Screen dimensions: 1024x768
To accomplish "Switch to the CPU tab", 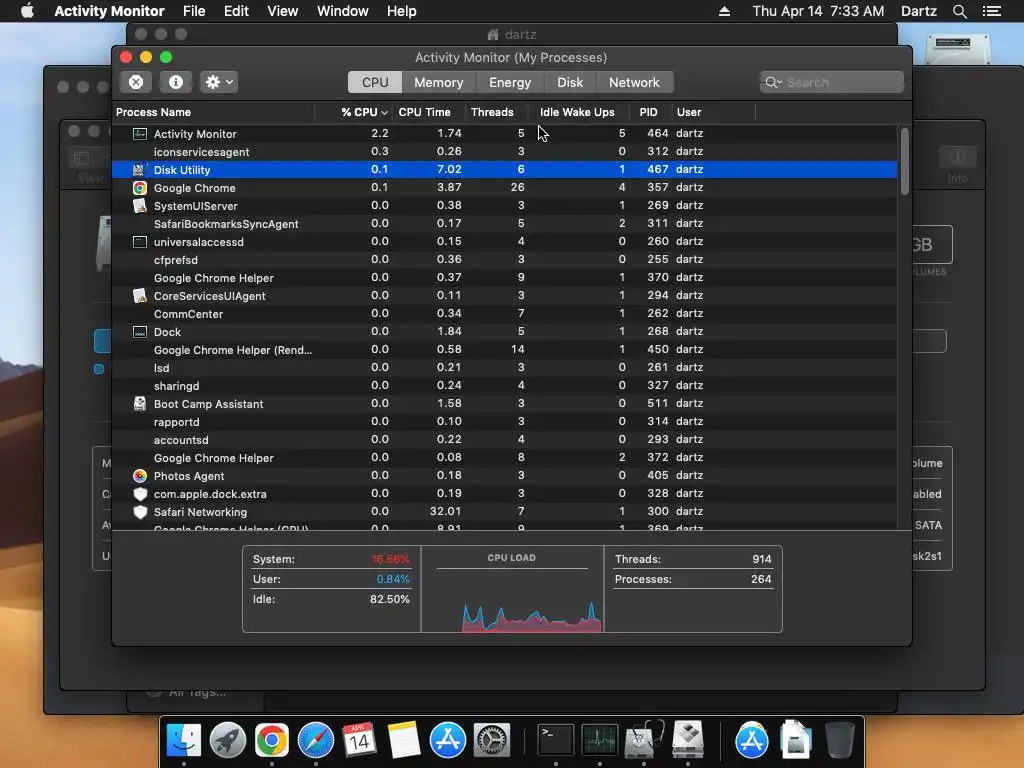I will [x=375, y=82].
